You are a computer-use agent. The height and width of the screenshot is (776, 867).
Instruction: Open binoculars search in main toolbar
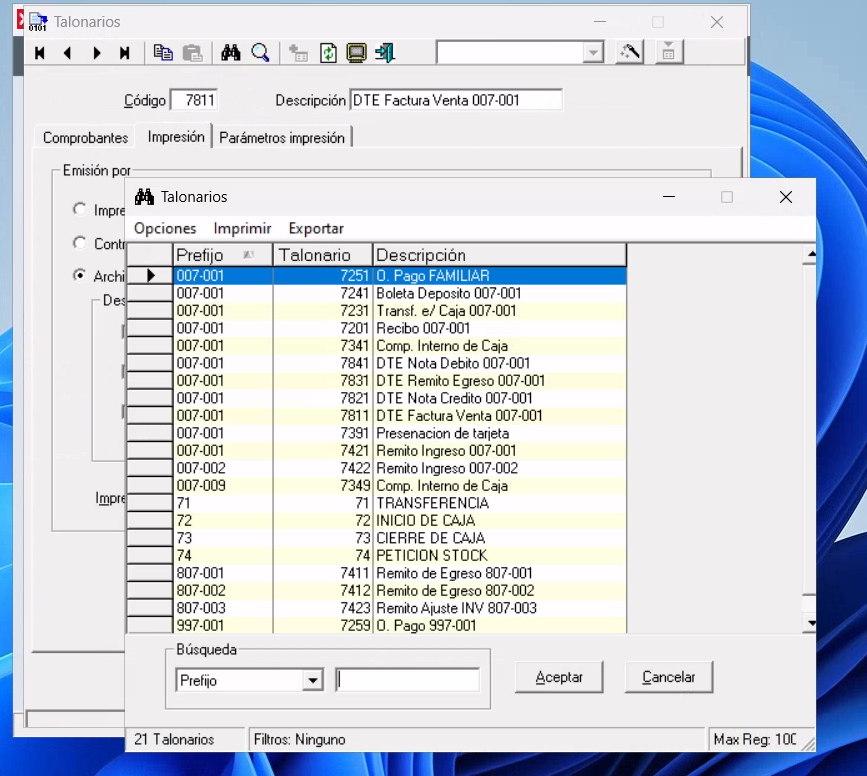231,53
